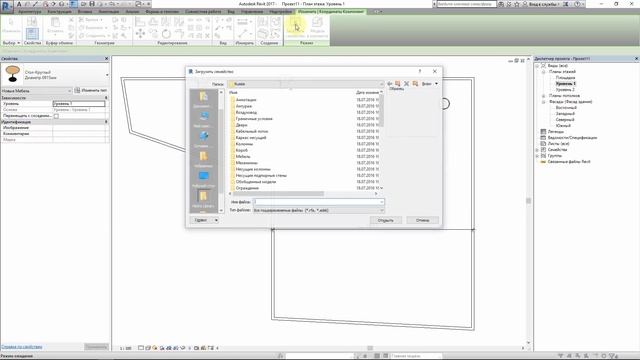Image resolution: width=640 pixels, height=360 pixels.
Task: Open the Tools dropdown arrow in dialog
Action: (x=216, y=220)
